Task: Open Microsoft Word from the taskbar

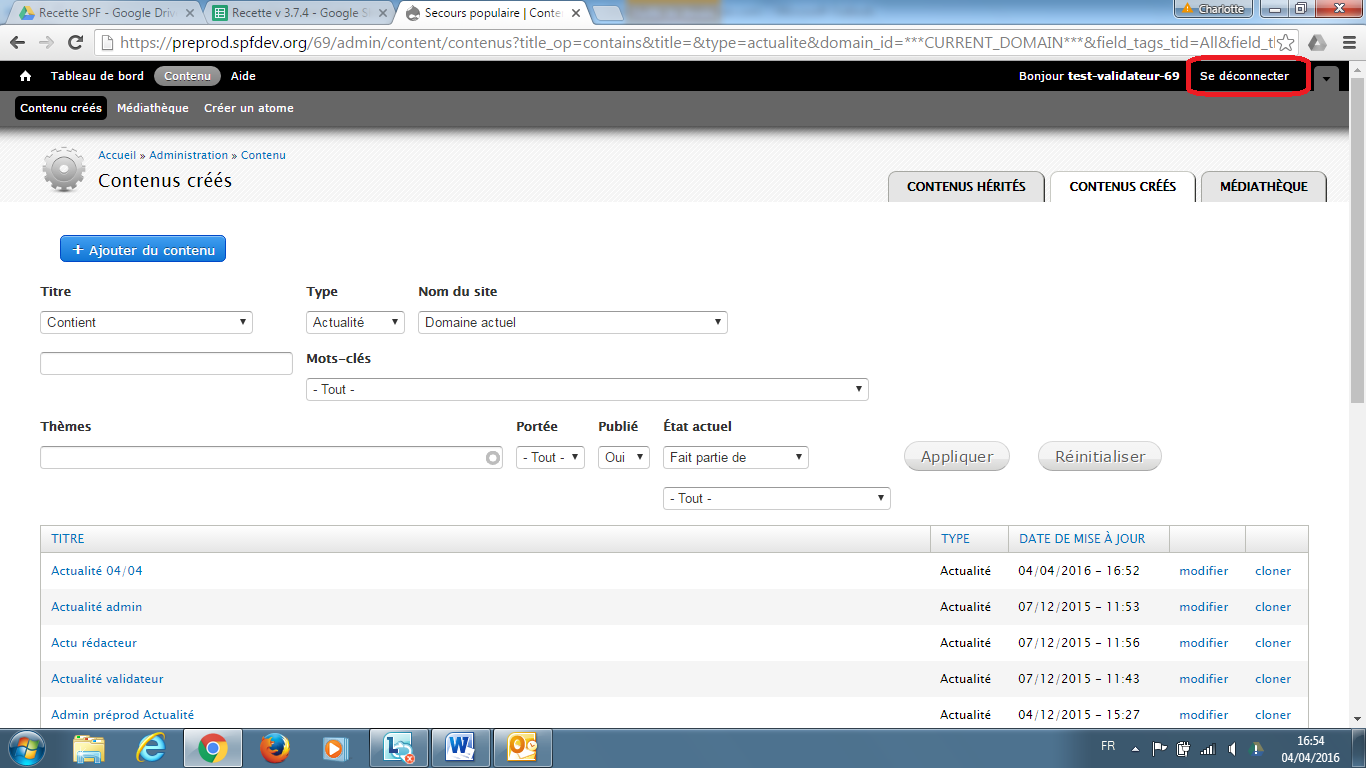Action: click(x=460, y=748)
